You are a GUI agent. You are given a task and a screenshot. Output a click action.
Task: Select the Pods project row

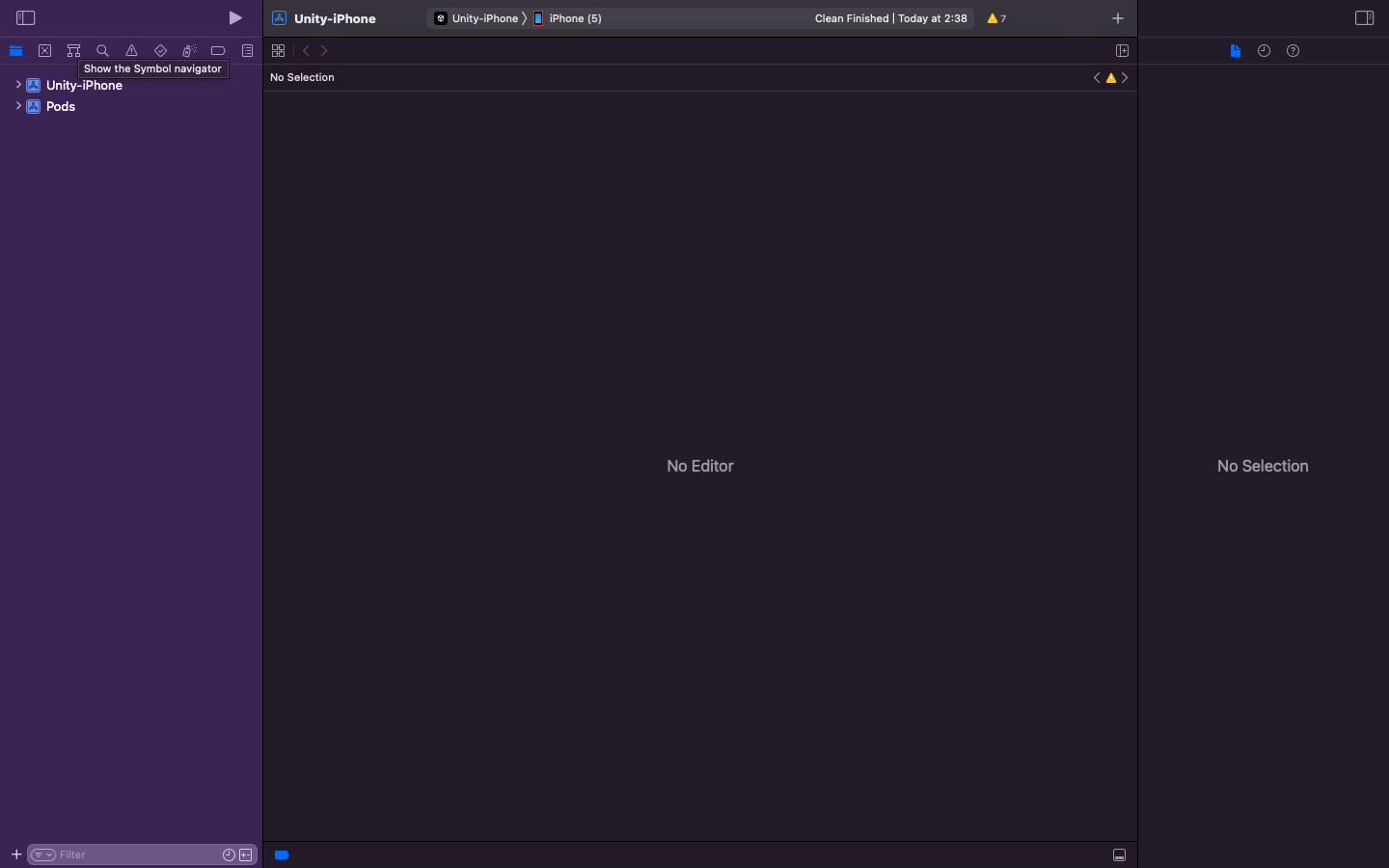[131, 106]
